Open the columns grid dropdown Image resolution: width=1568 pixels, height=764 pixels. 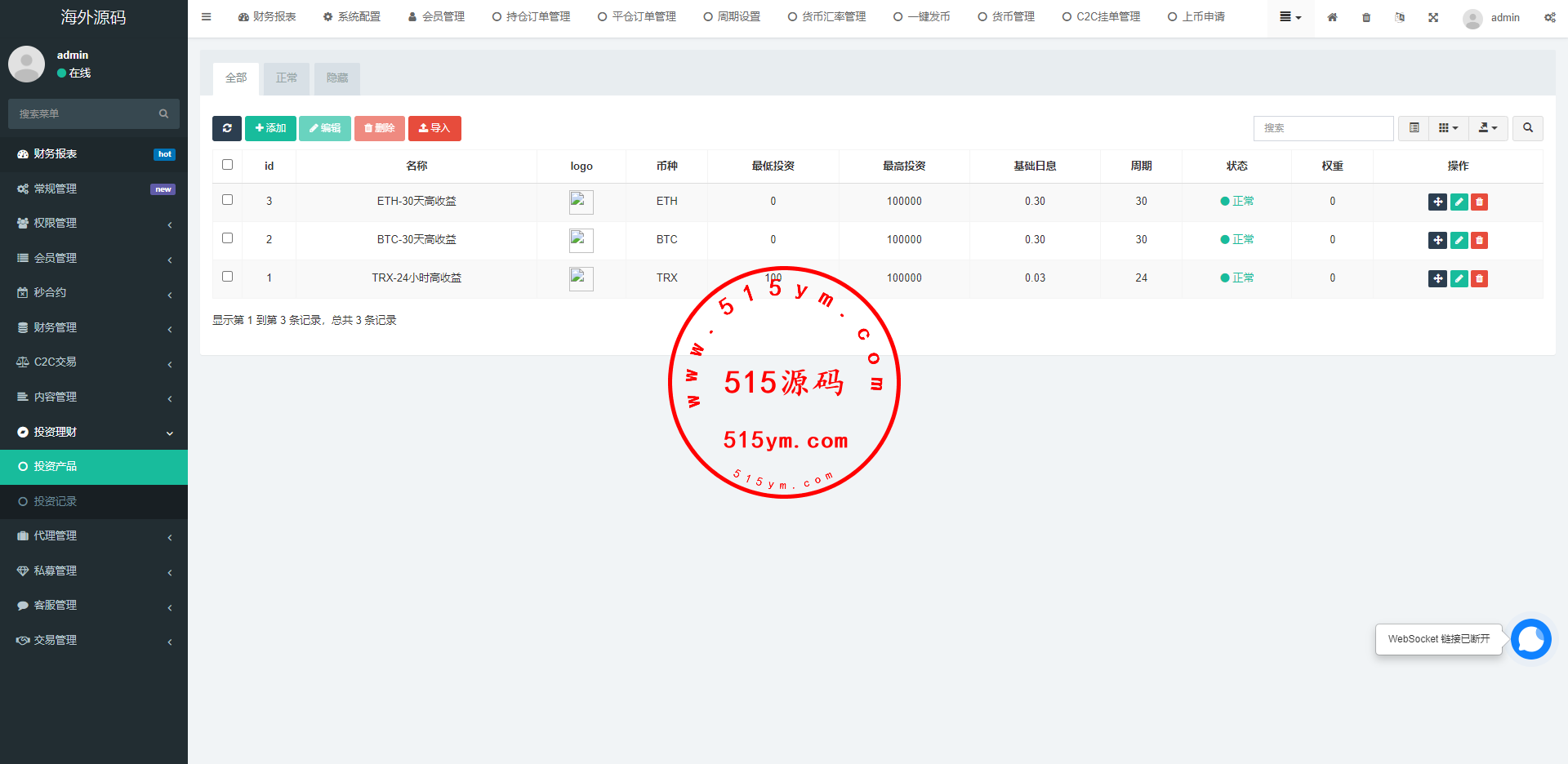coord(1448,128)
